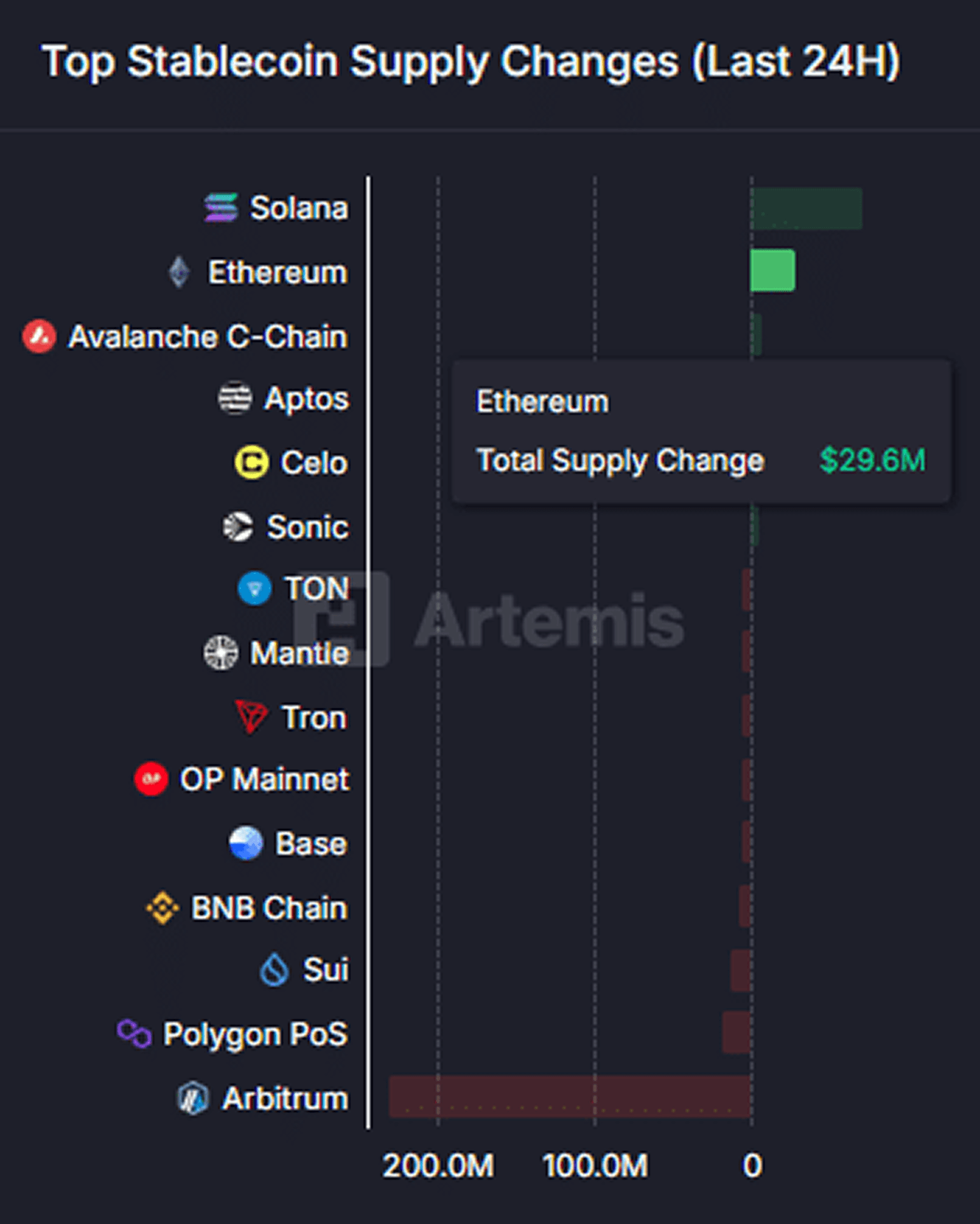
Task: Click the yellow Celo logo icon
Action: click(x=251, y=462)
